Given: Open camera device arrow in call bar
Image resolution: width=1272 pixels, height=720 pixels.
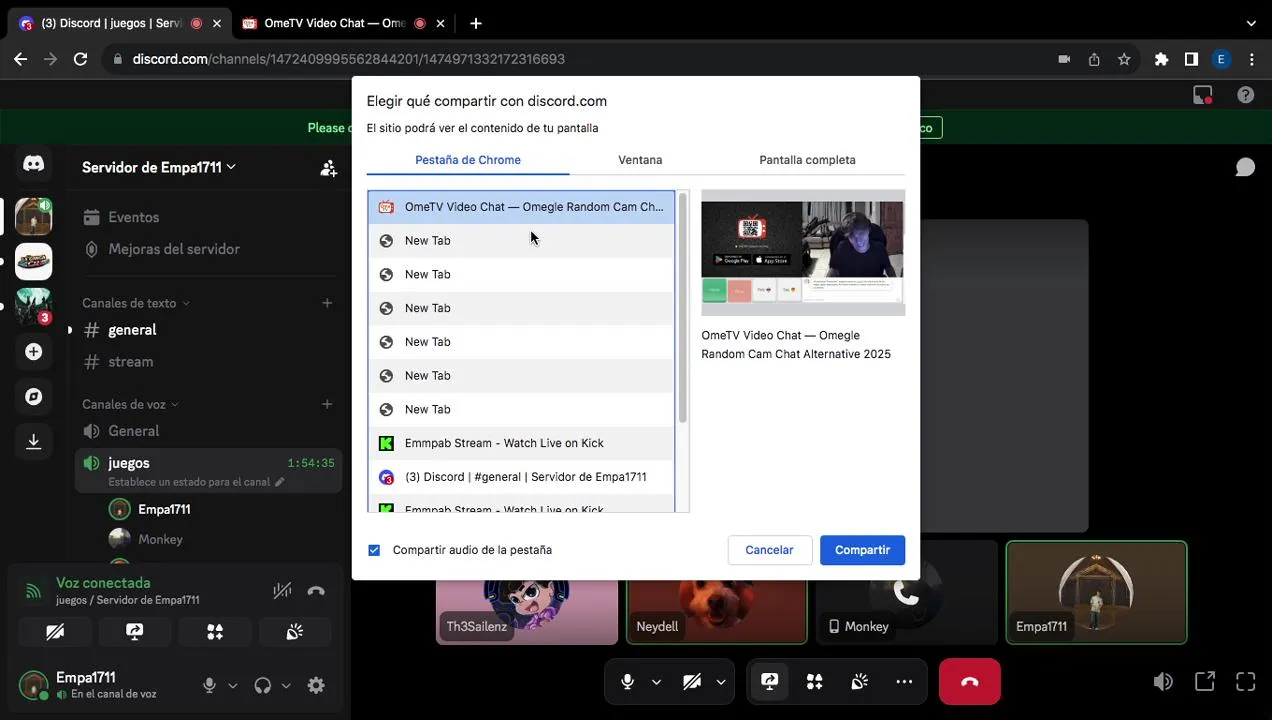Looking at the screenshot, I should point(720,682).
